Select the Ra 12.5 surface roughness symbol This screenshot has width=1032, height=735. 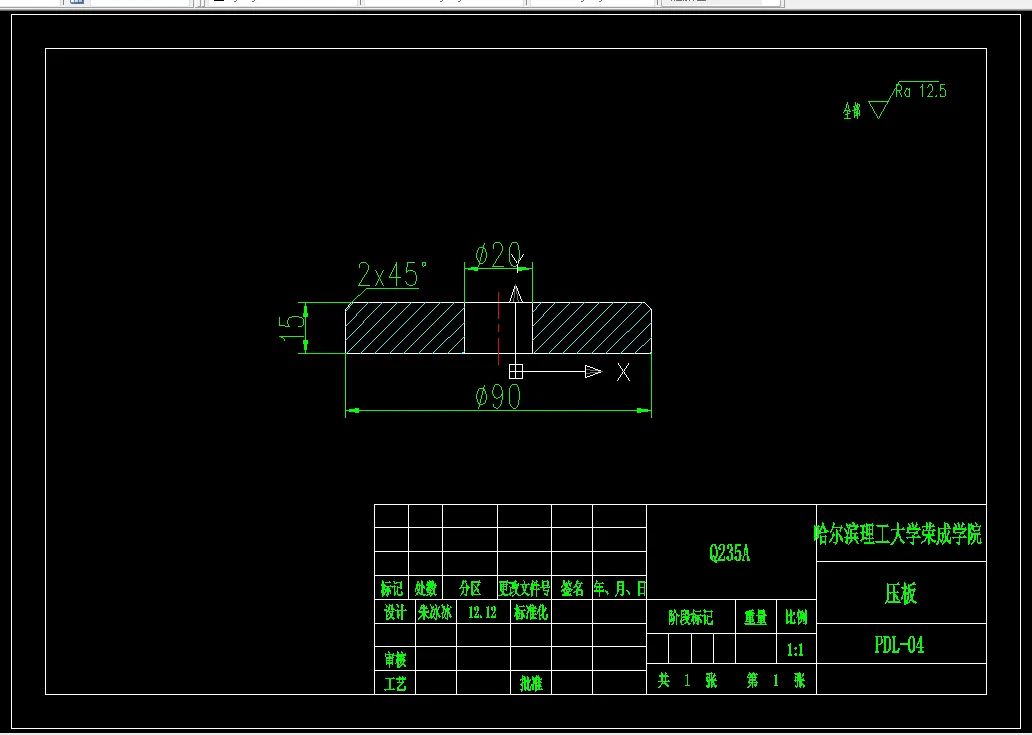pos(908,100)
